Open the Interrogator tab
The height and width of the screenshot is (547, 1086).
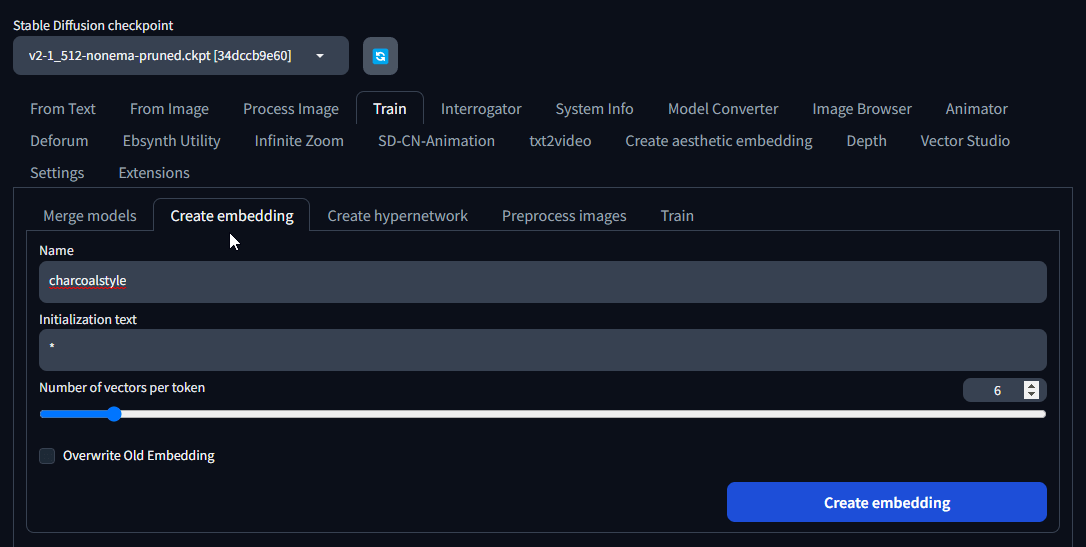[x=481, y=109]
